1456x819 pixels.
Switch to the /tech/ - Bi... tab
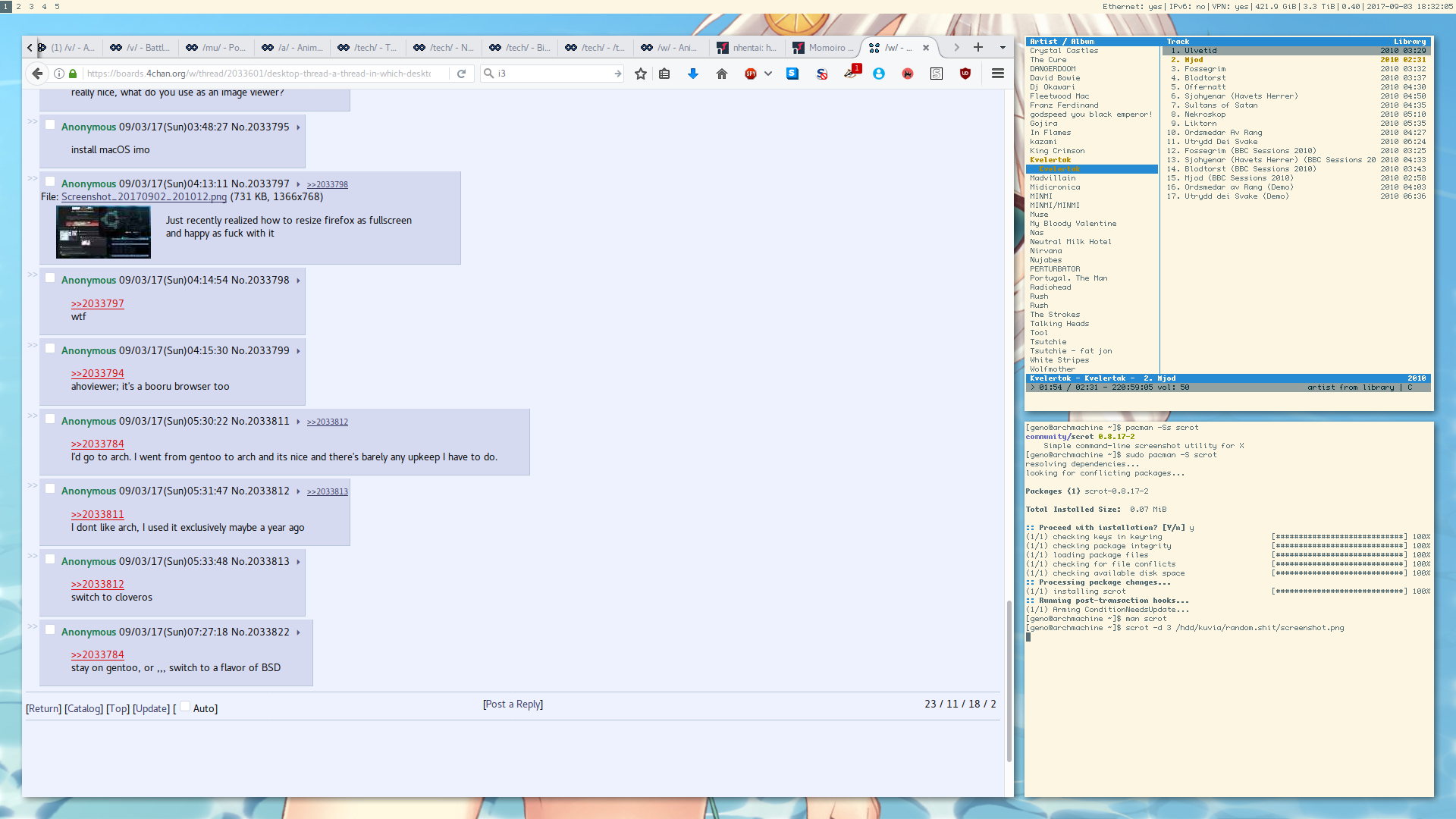pos(519,47)
